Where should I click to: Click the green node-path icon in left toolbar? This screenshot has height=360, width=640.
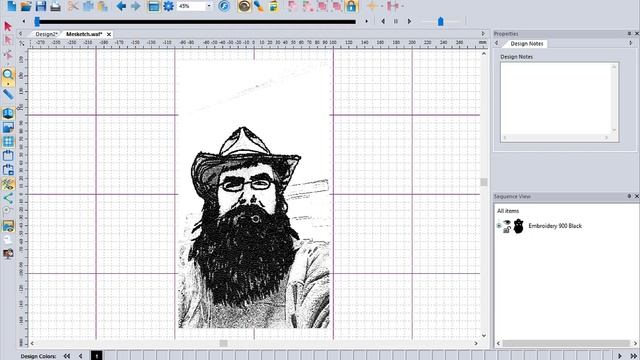pos(8,198)
